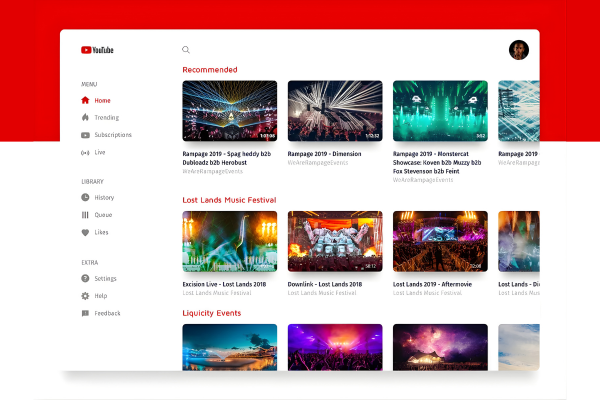The height and width of the screenshot is (400, 600).
Task: Click the Likes heart icon
Action: pyautogui.click(x=85, y=232)
